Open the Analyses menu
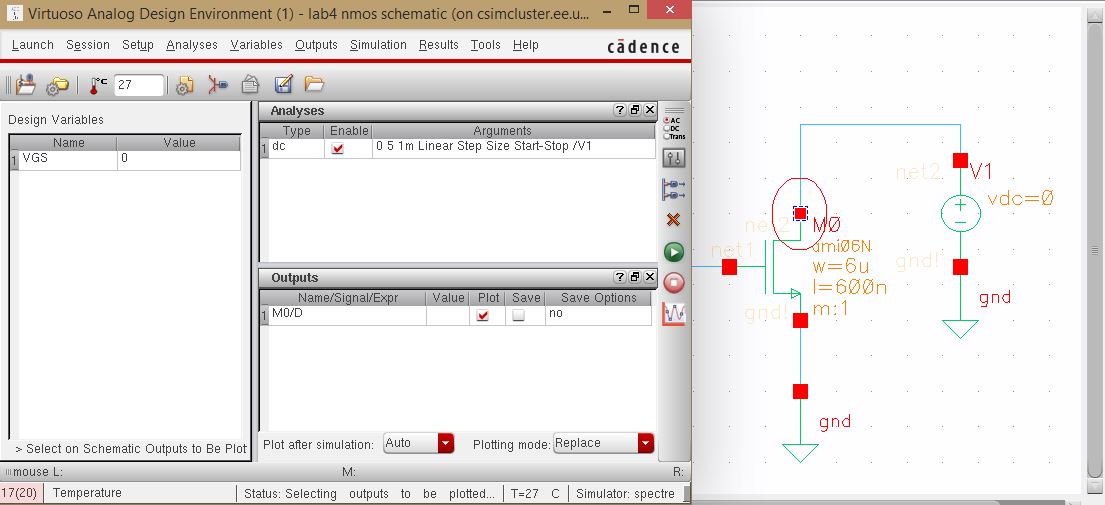The height and width of the screenshot is (505, 1105). (192, 45)
